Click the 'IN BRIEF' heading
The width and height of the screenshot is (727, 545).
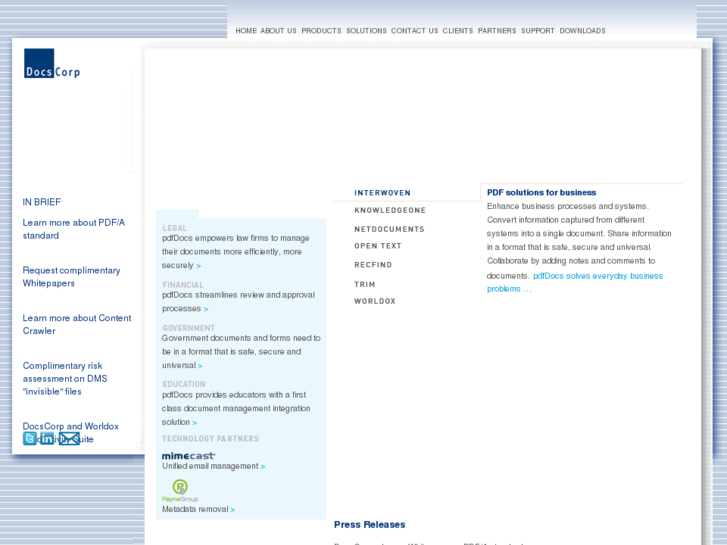42,202
